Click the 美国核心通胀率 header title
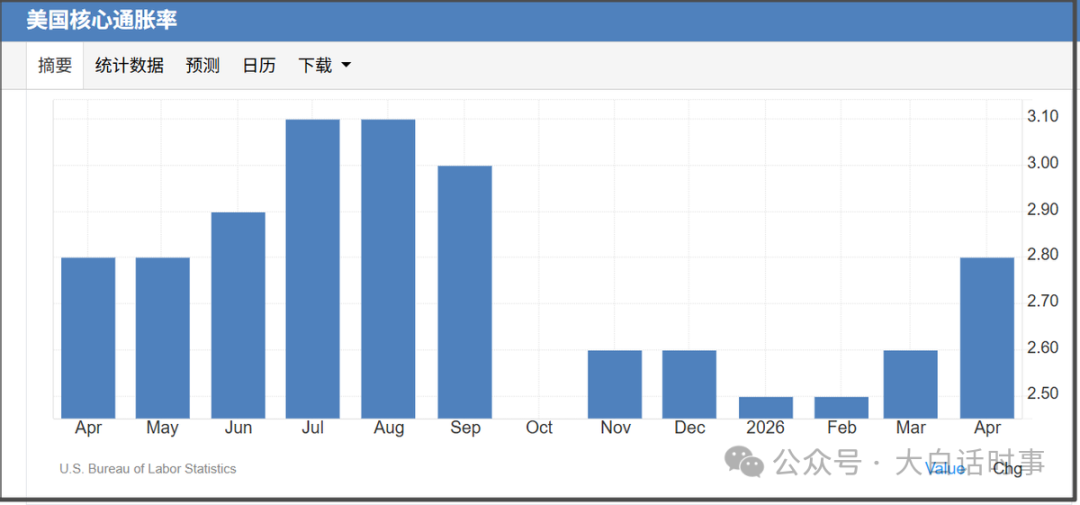The width and height of the screenshot is (1080, 505). (102, 20)
